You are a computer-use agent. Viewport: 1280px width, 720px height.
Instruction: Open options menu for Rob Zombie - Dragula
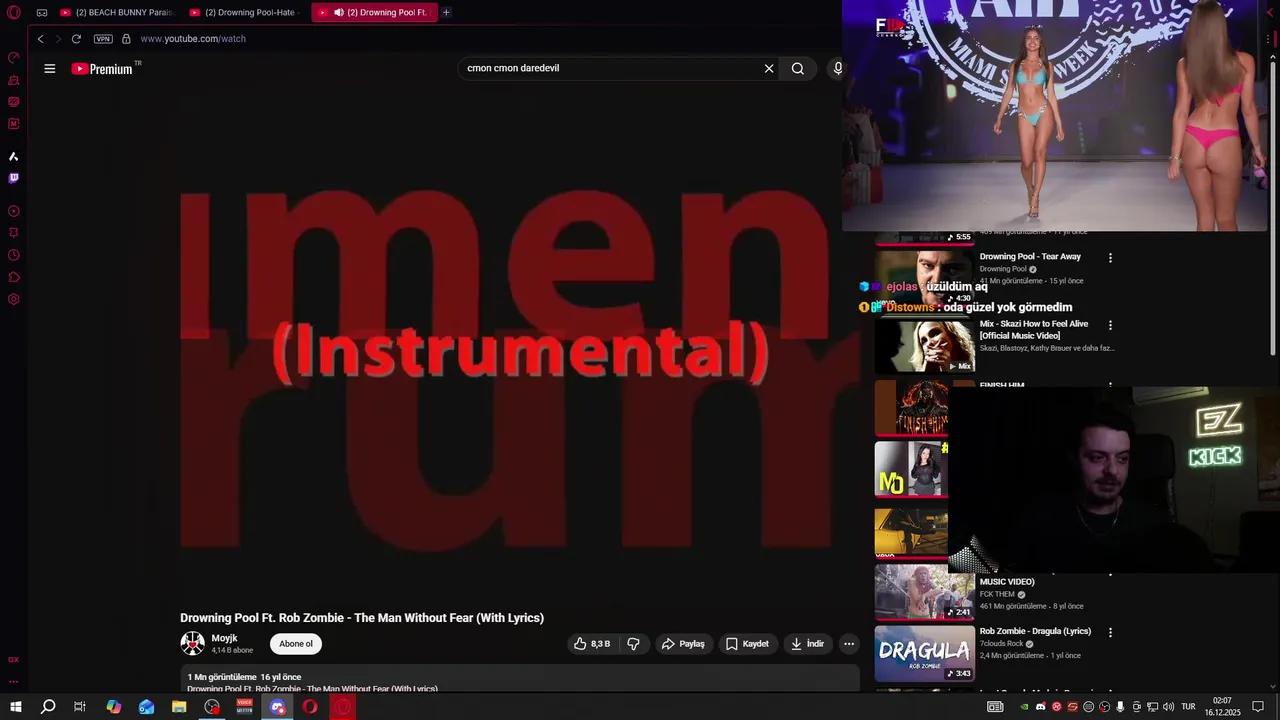point(1110,633)
